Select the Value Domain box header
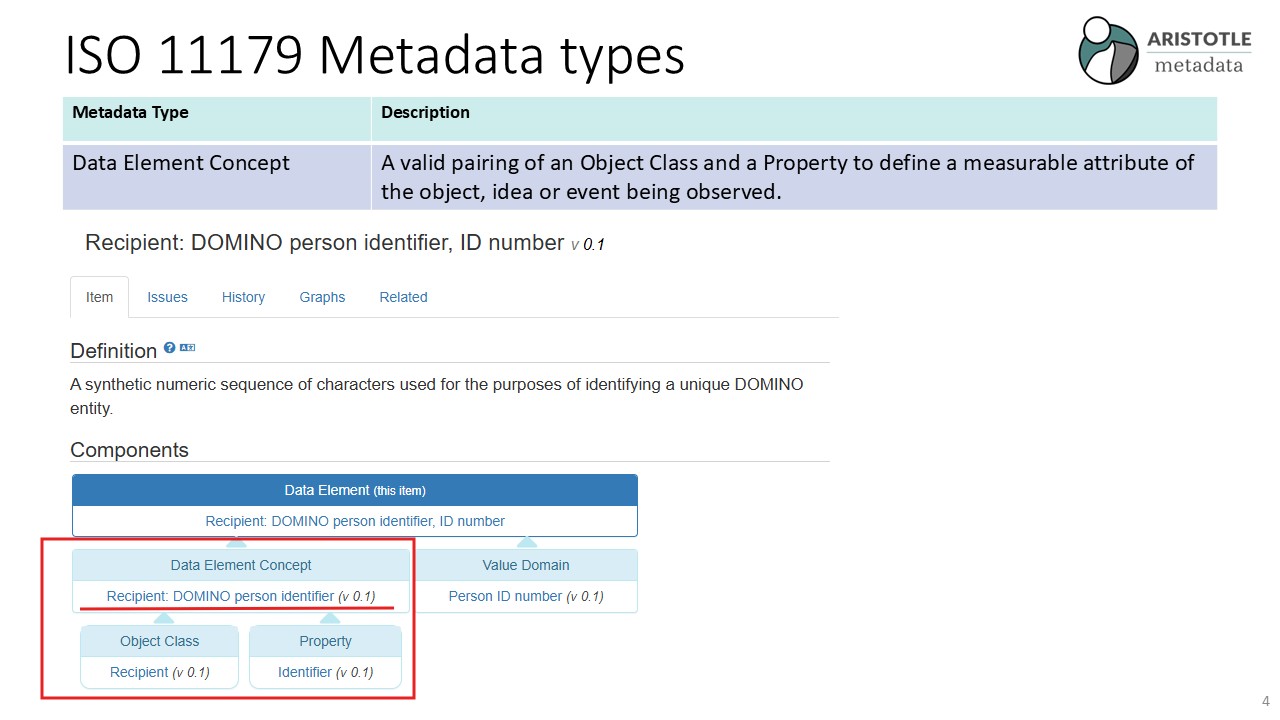 coord(526,565)
